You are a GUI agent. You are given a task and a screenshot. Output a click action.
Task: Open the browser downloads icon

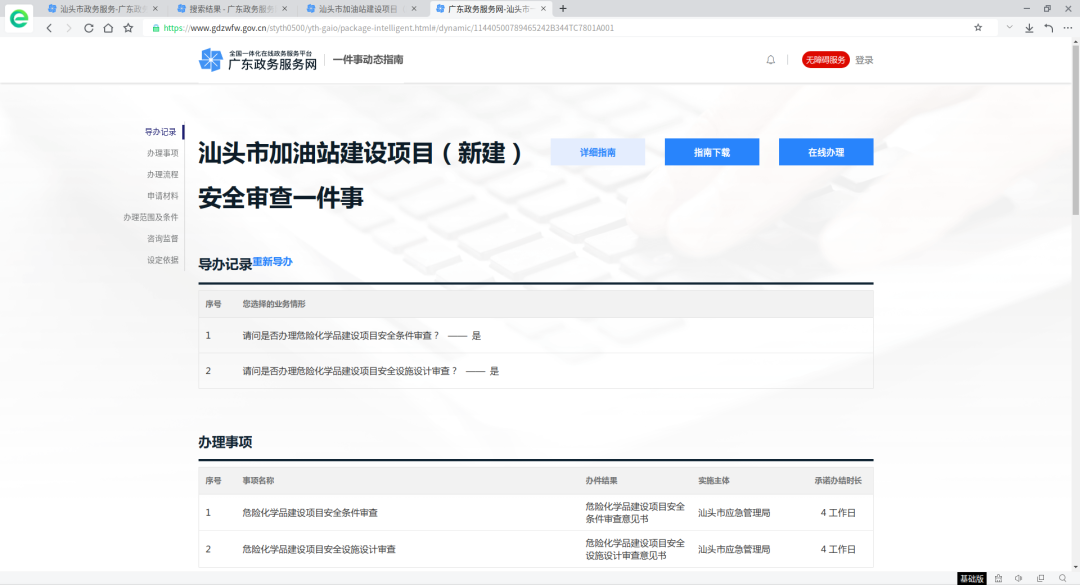[1029, 28]
